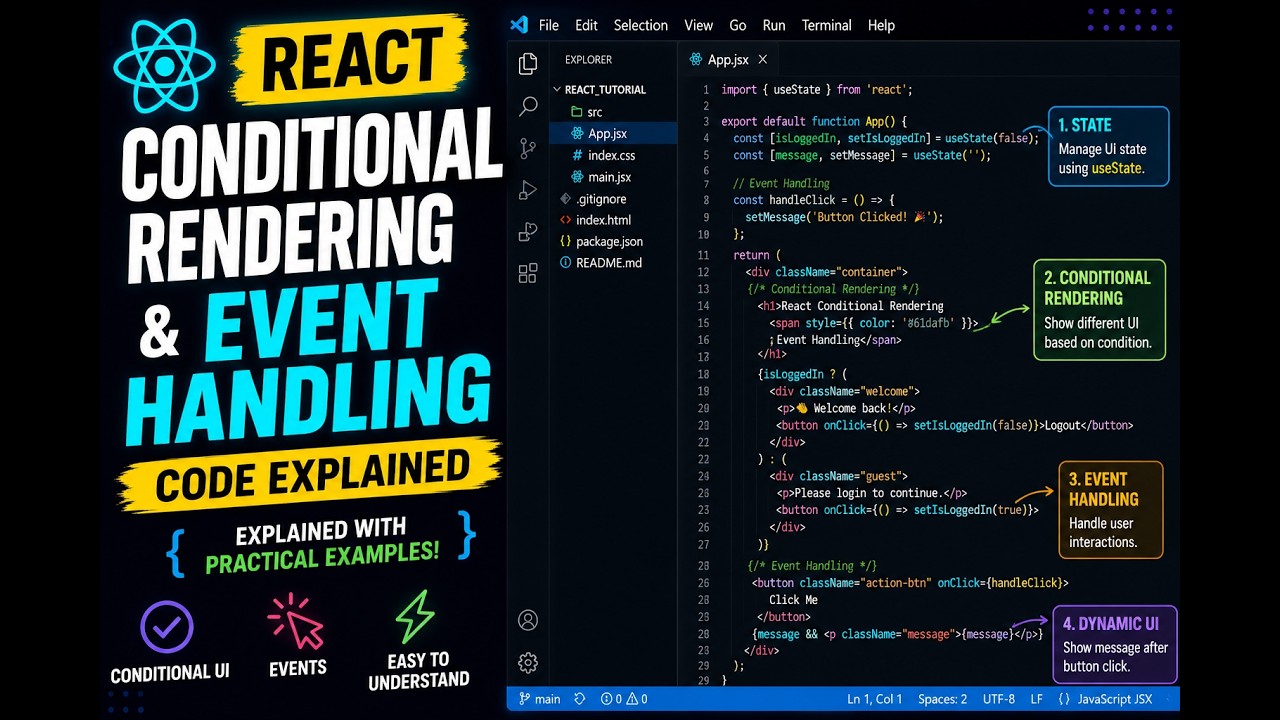Open the Terminal menu
The image size is (1280, 720).
(x=826, y=25)
